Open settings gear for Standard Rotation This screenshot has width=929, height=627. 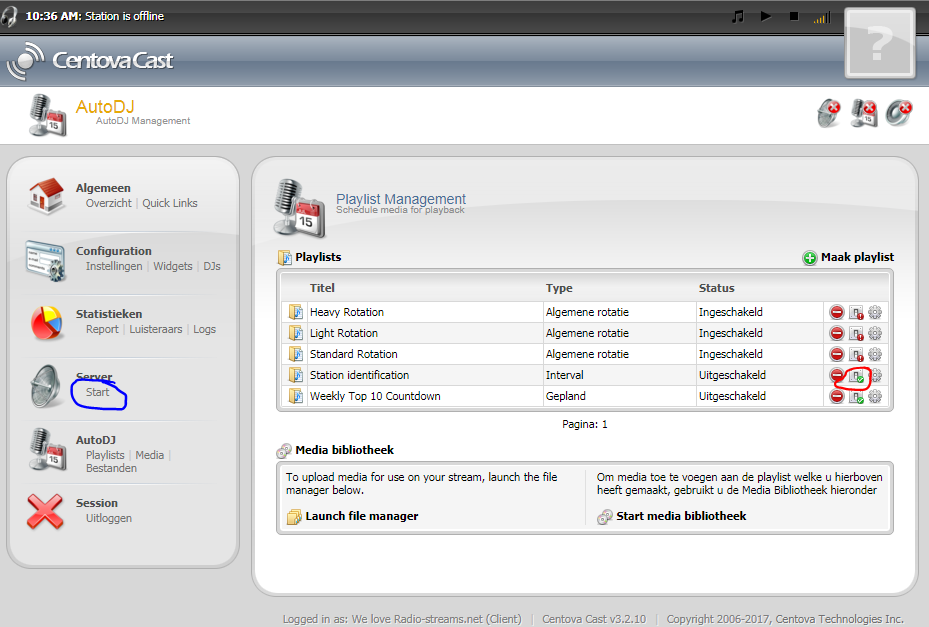point(875,355)
